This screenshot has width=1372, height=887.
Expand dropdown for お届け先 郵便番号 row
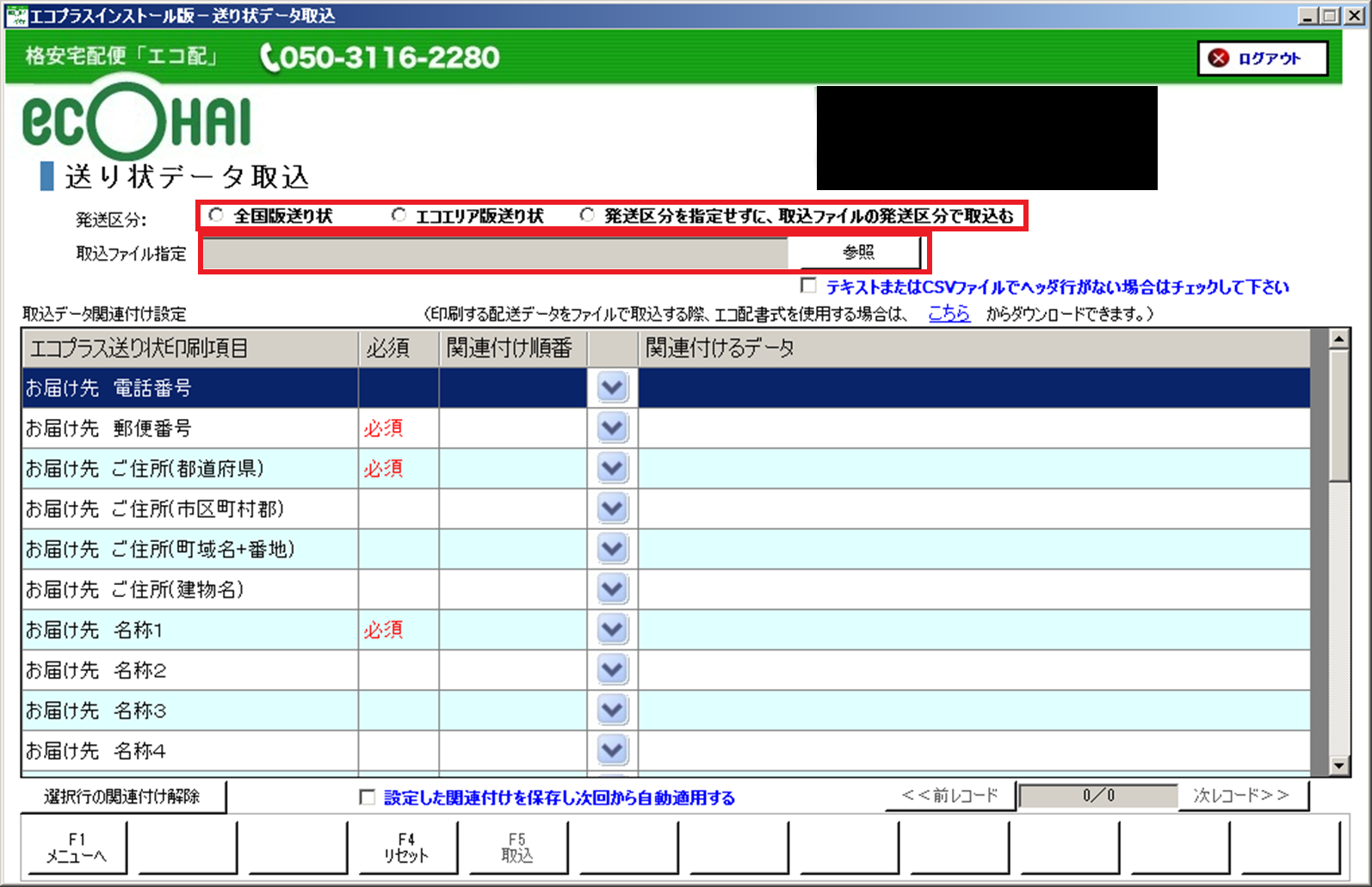[x=612, y=427]
